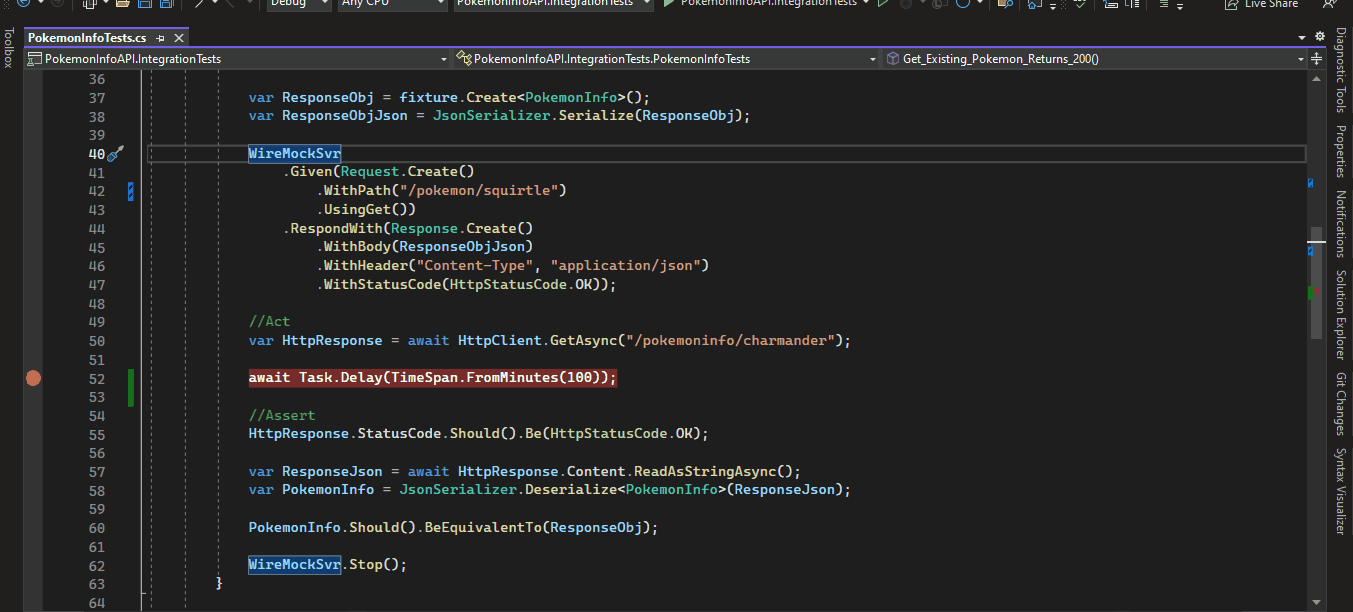Image resolution: width=1353 pixels, height=612 pixels.
Task: Open the document tab settings gear
Action: click(x=1319, y=37)
